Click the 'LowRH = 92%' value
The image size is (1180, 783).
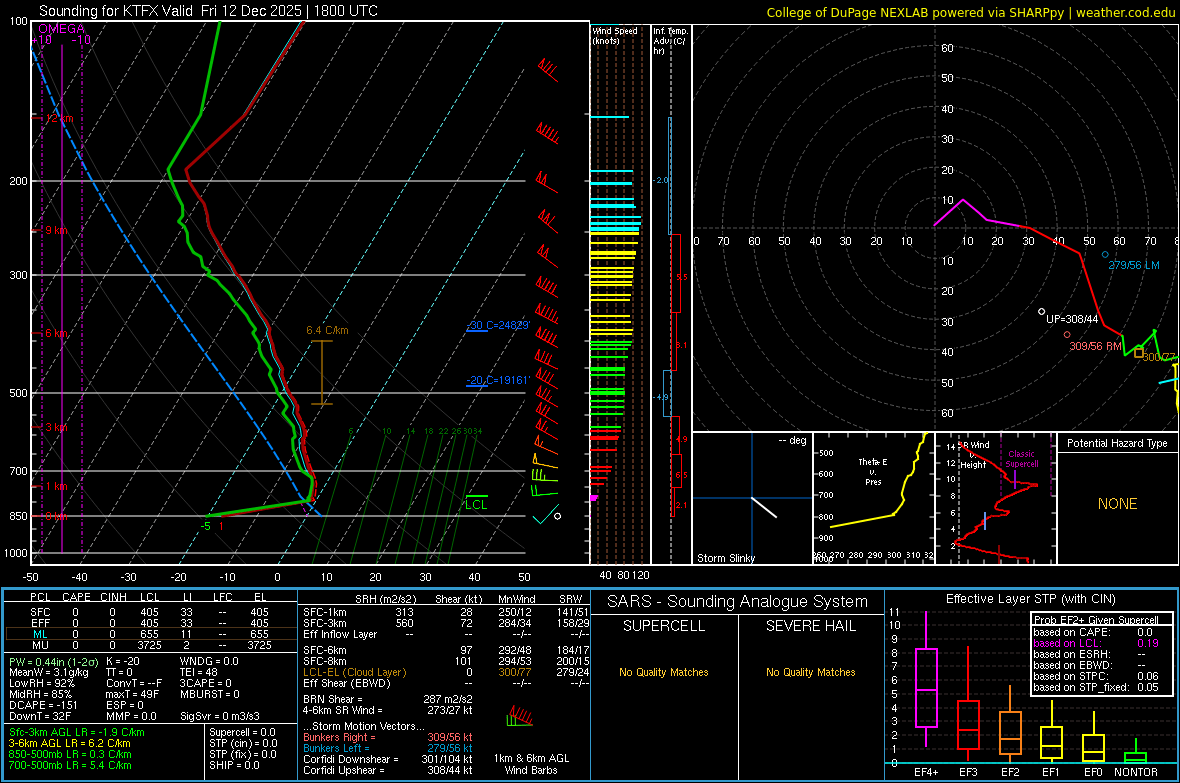(x=42, y=683)
